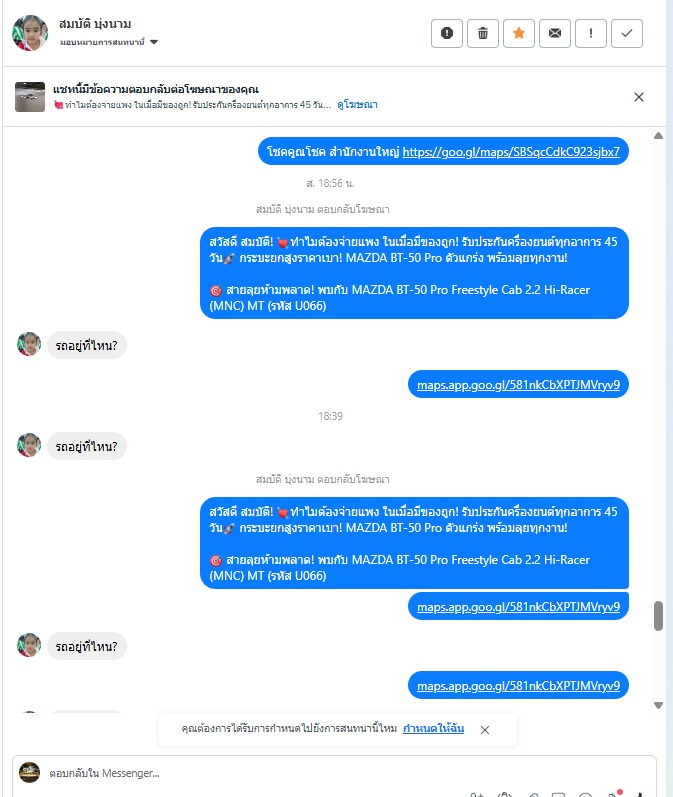Click the spam report icon
673x797 pixels.
[446, 34]
